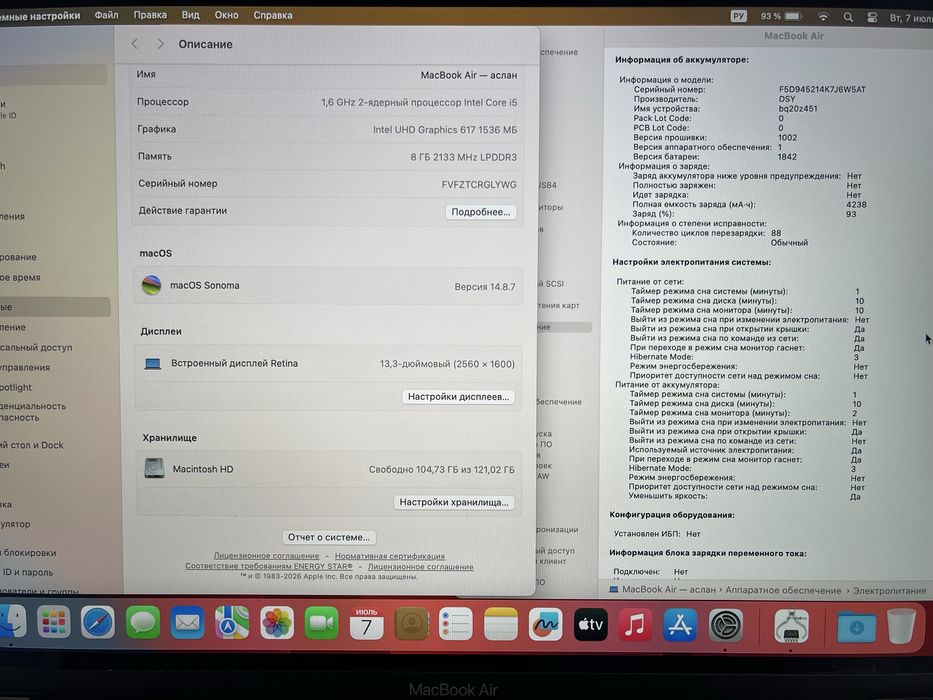Click Аппаратное обеспечение in path bar

tap(783, 590)
